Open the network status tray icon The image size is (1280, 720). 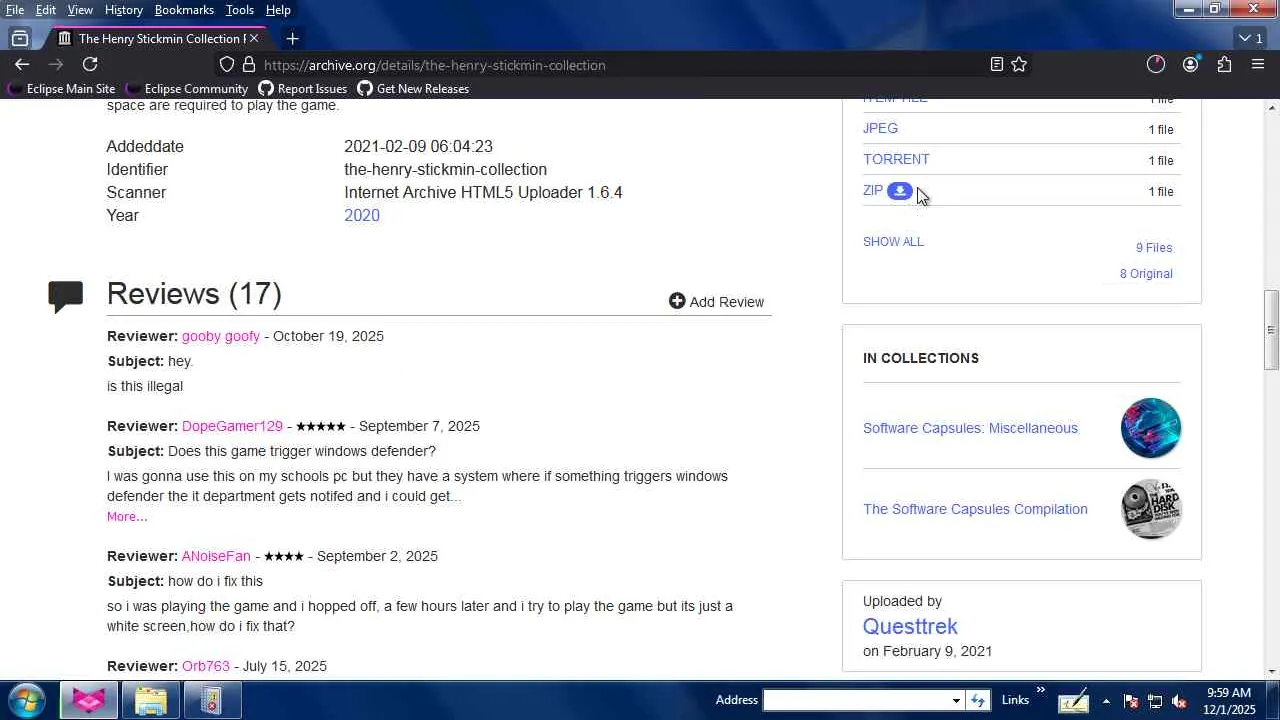pos(1155,701)
